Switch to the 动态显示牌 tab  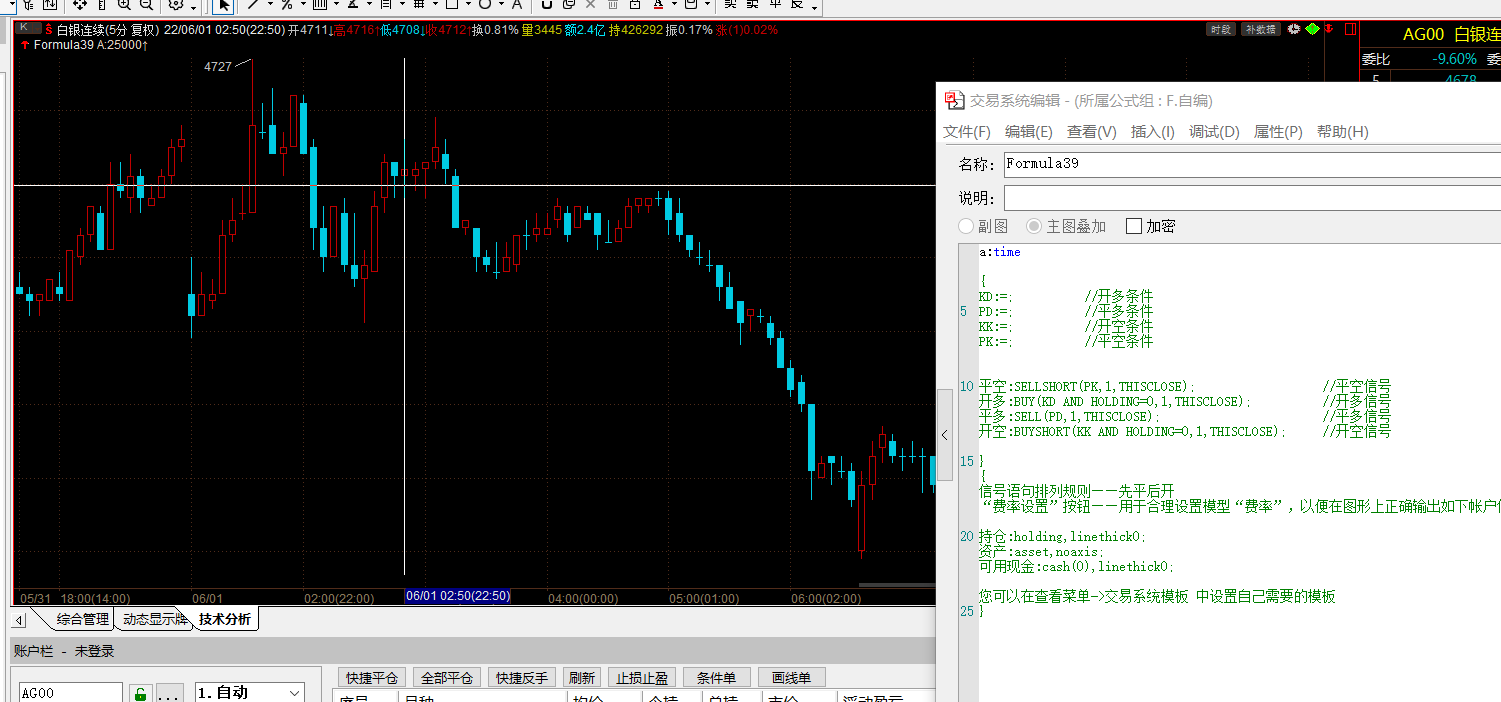[x=155, y=619]
